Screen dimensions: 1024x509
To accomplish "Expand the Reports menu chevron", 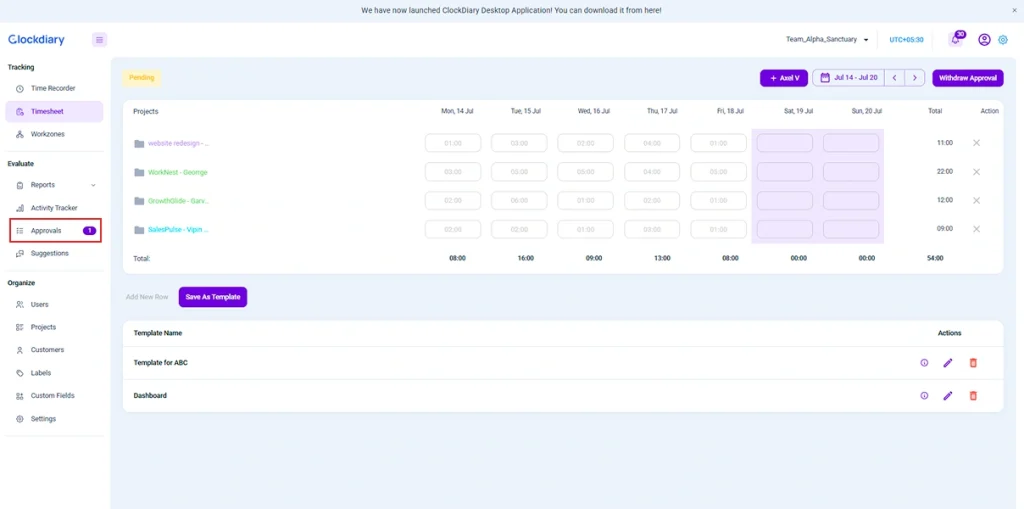I will click(93, 186).
